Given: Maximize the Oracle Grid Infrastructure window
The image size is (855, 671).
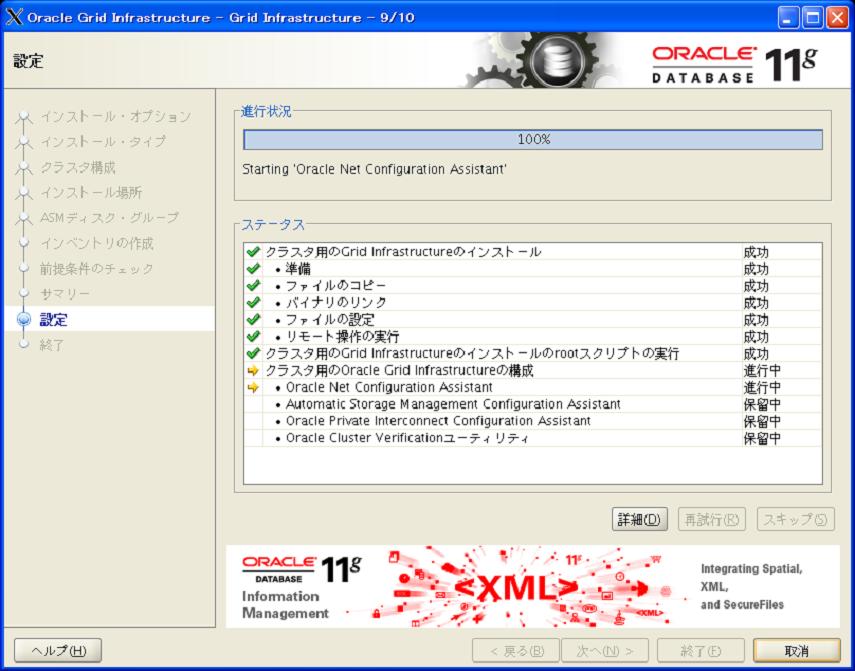Looking at the screenshot, I should coord(812,18).
